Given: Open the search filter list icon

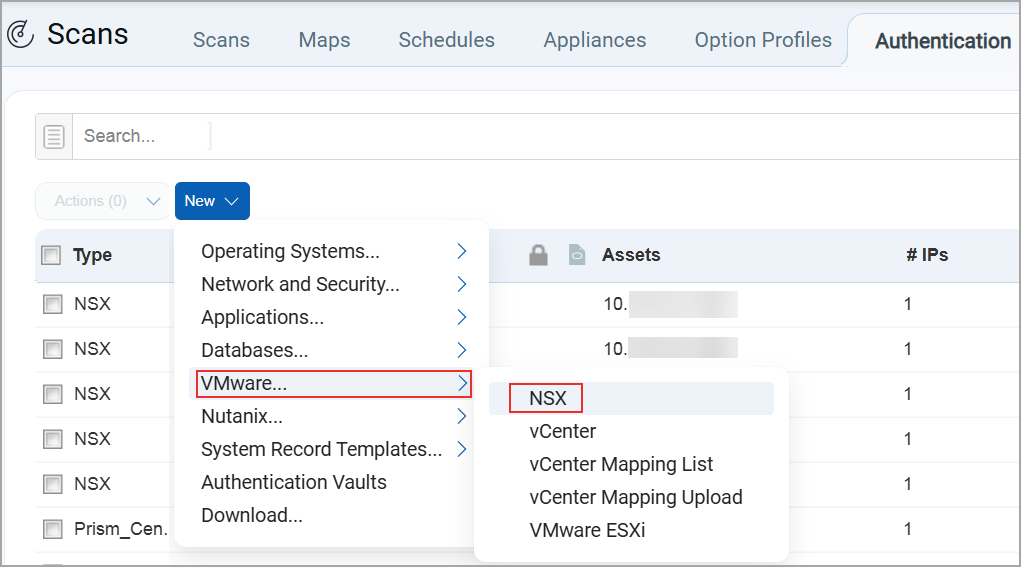Looking at the screenshot, I should coord(54,137).
